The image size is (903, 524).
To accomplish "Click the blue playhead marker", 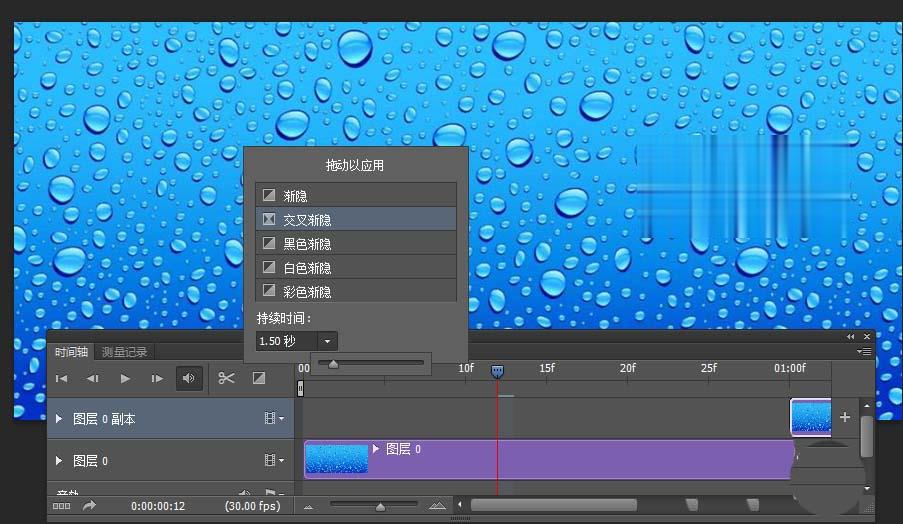I will tap(498, 371).
